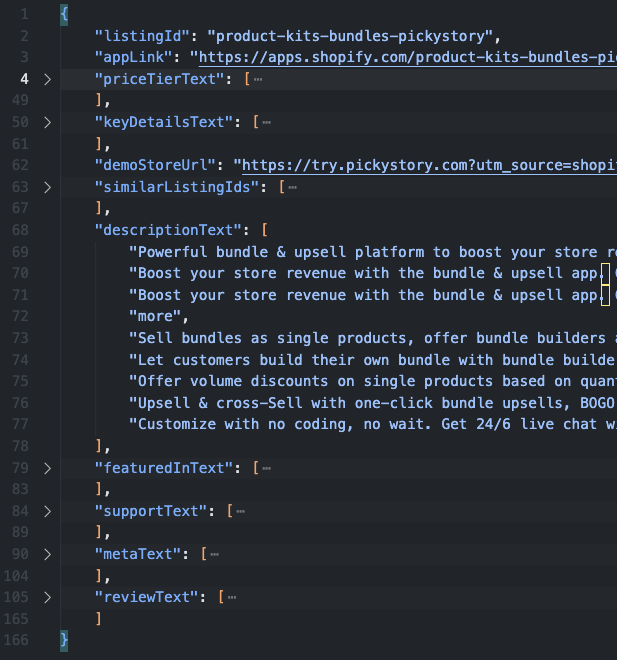Screen dimensions: 617x660
Task: Click the ellipsis placeholder in similarListingIds
Action: [293, 187]
